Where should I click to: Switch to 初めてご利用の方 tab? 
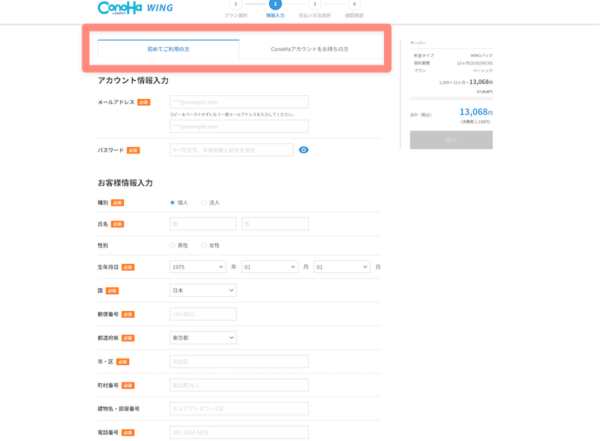[x=168, y=49]
